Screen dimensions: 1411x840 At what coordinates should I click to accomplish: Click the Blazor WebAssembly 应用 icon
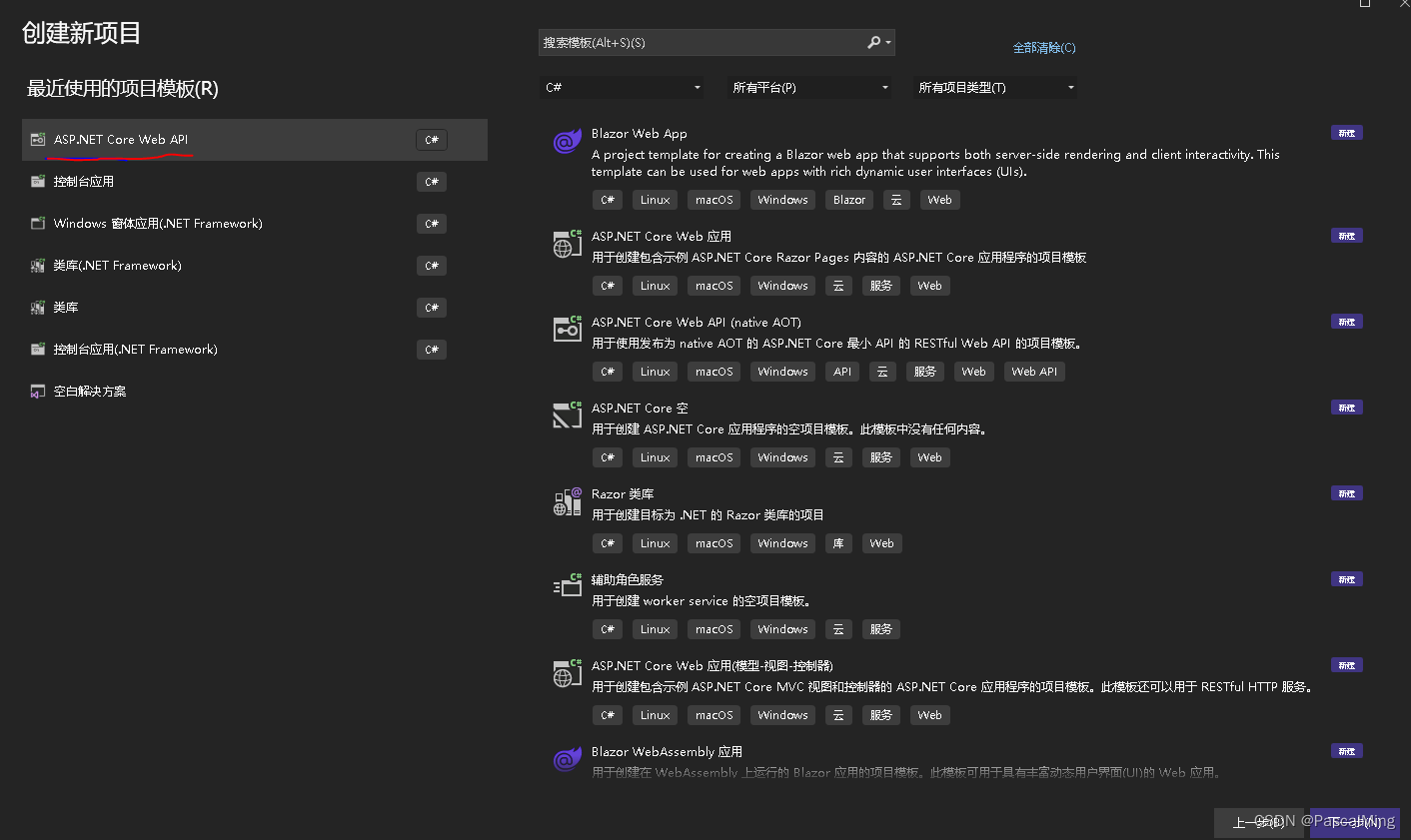pos(568,759)
